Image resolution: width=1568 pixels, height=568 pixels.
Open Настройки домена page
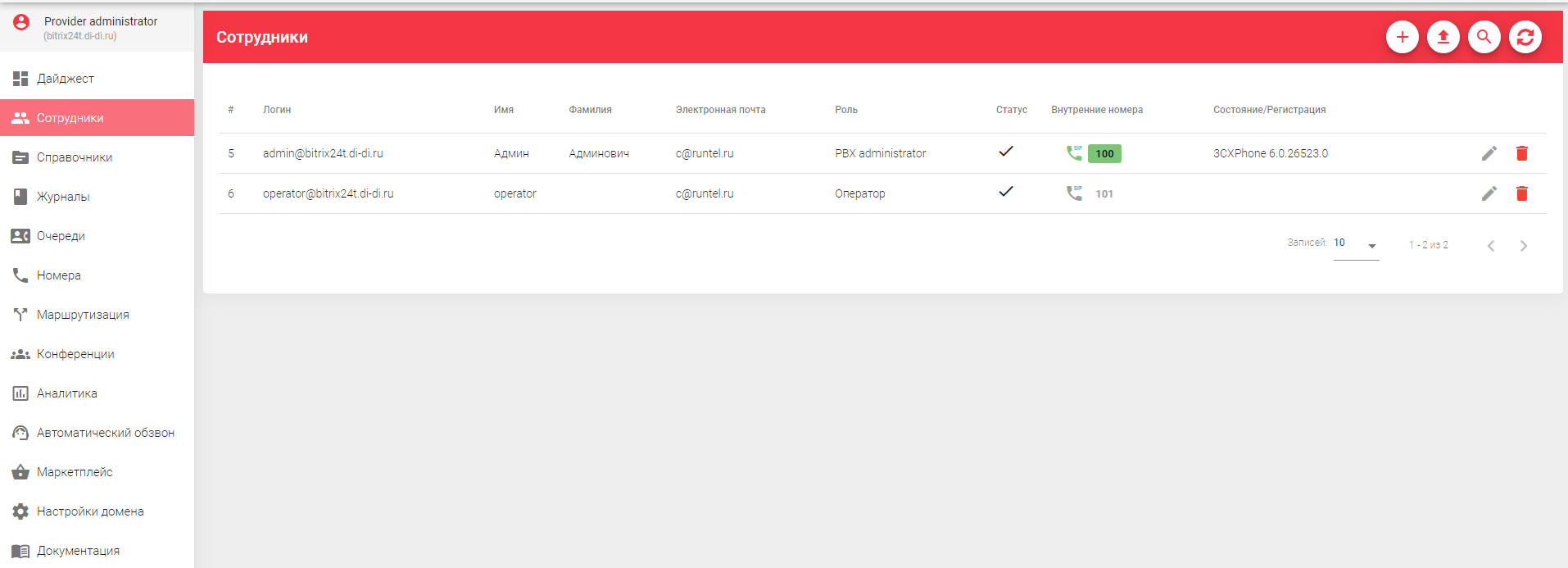[97, 511]
